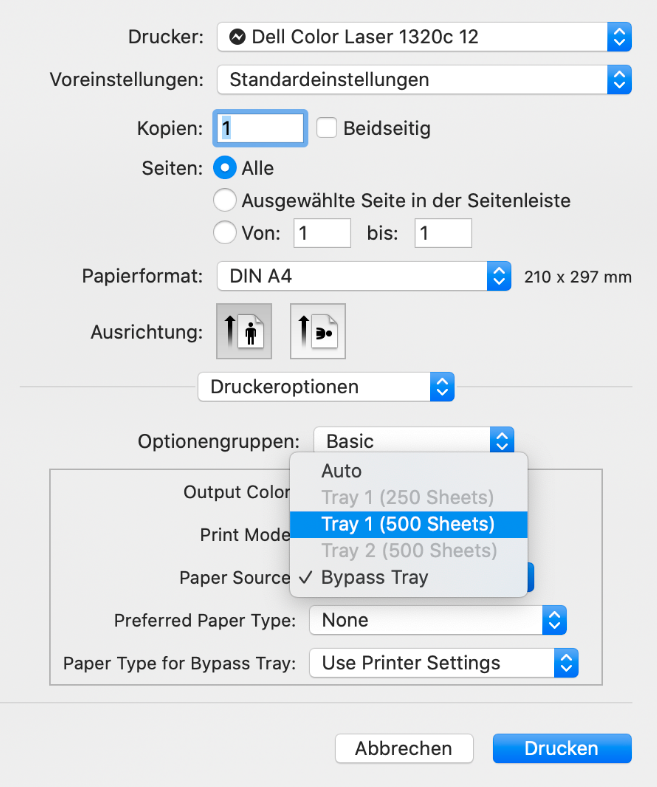Click the Dell printer status icon
The image size is (657, 787).
pyautogui.click(x=237, y=37)
